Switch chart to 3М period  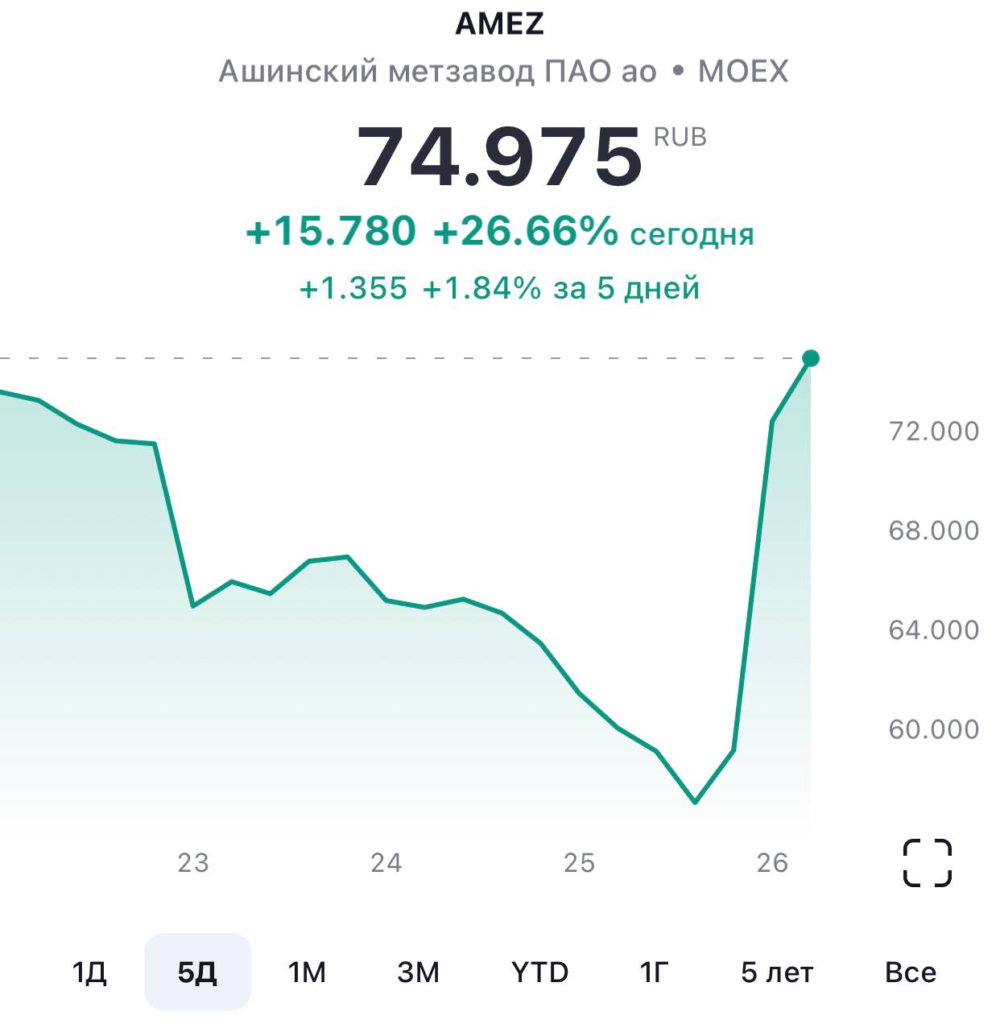418,972
